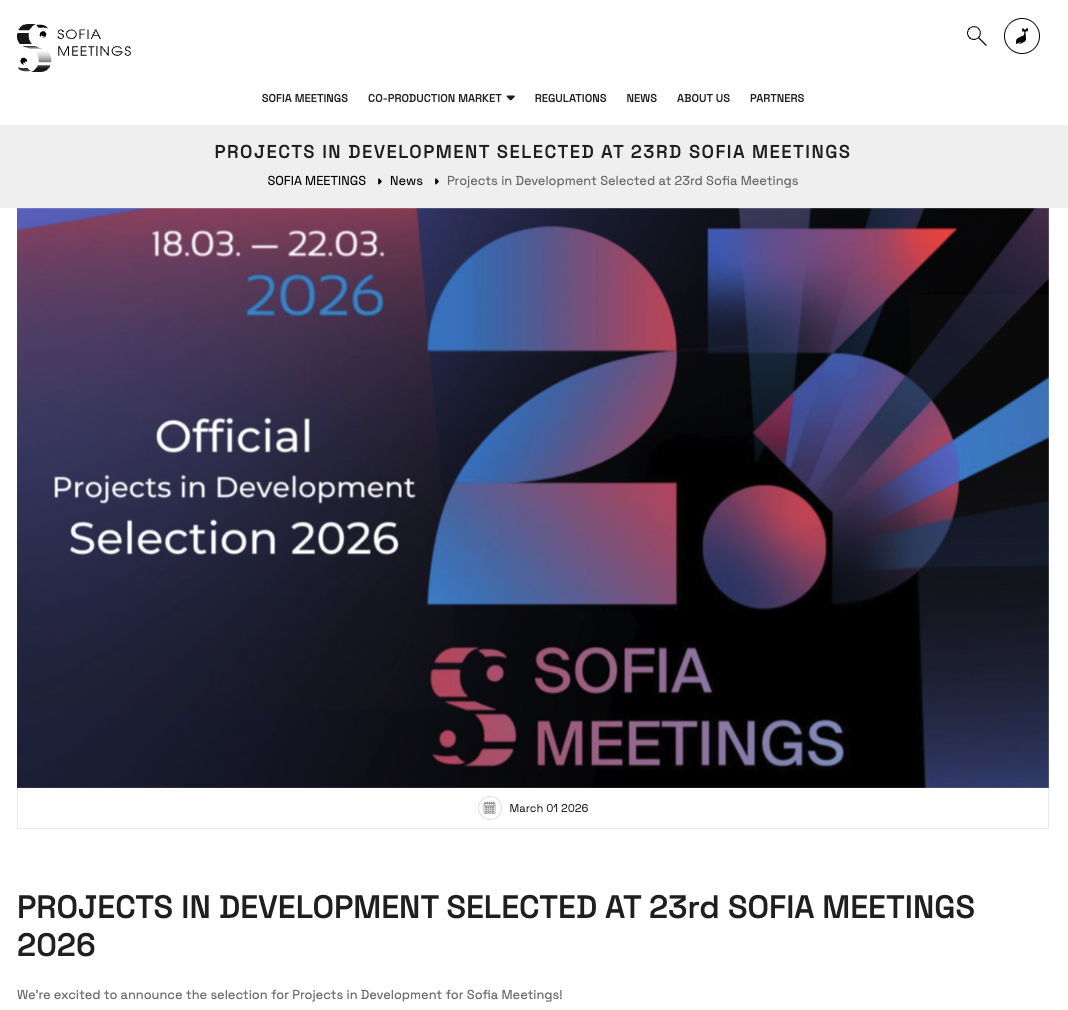Click the circled whale icon top right

point(1021,36)
